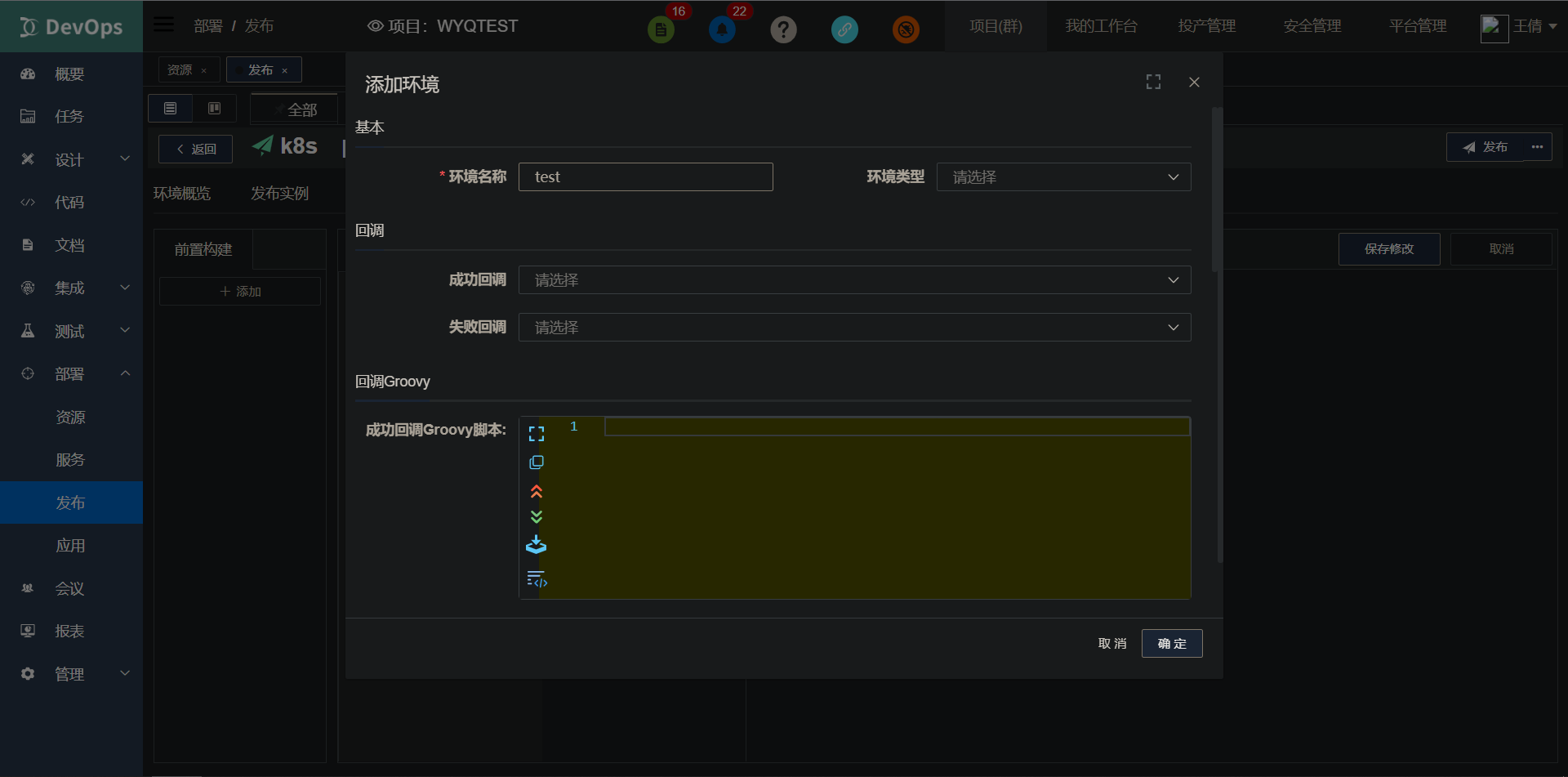The height and width of the screenshot is (777, 1568).
Task: Click the copy icon in Groovy editor
Action: pos(536,462)
